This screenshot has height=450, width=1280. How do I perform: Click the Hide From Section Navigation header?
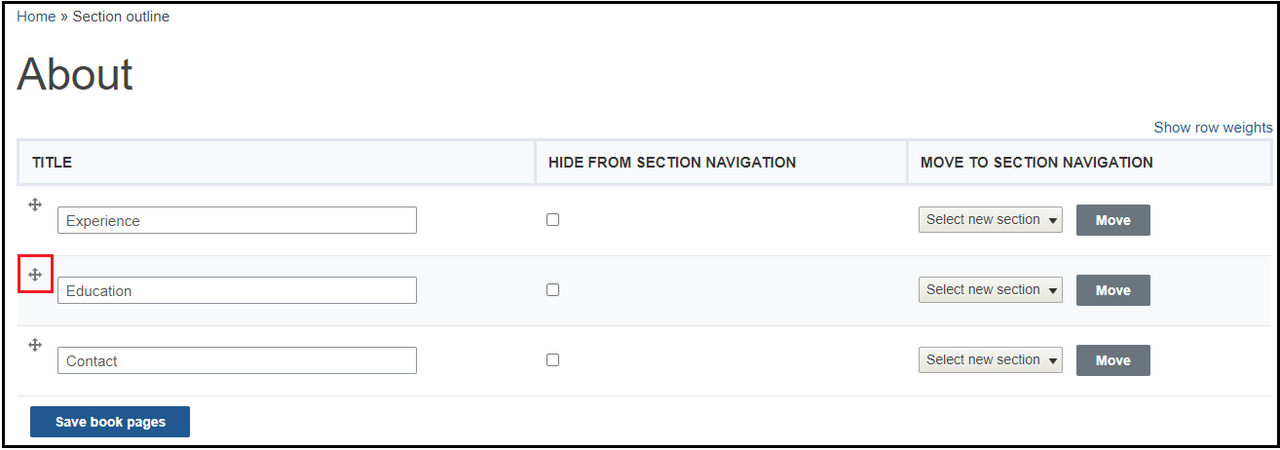pyautogui.click(x=672, y=162)
